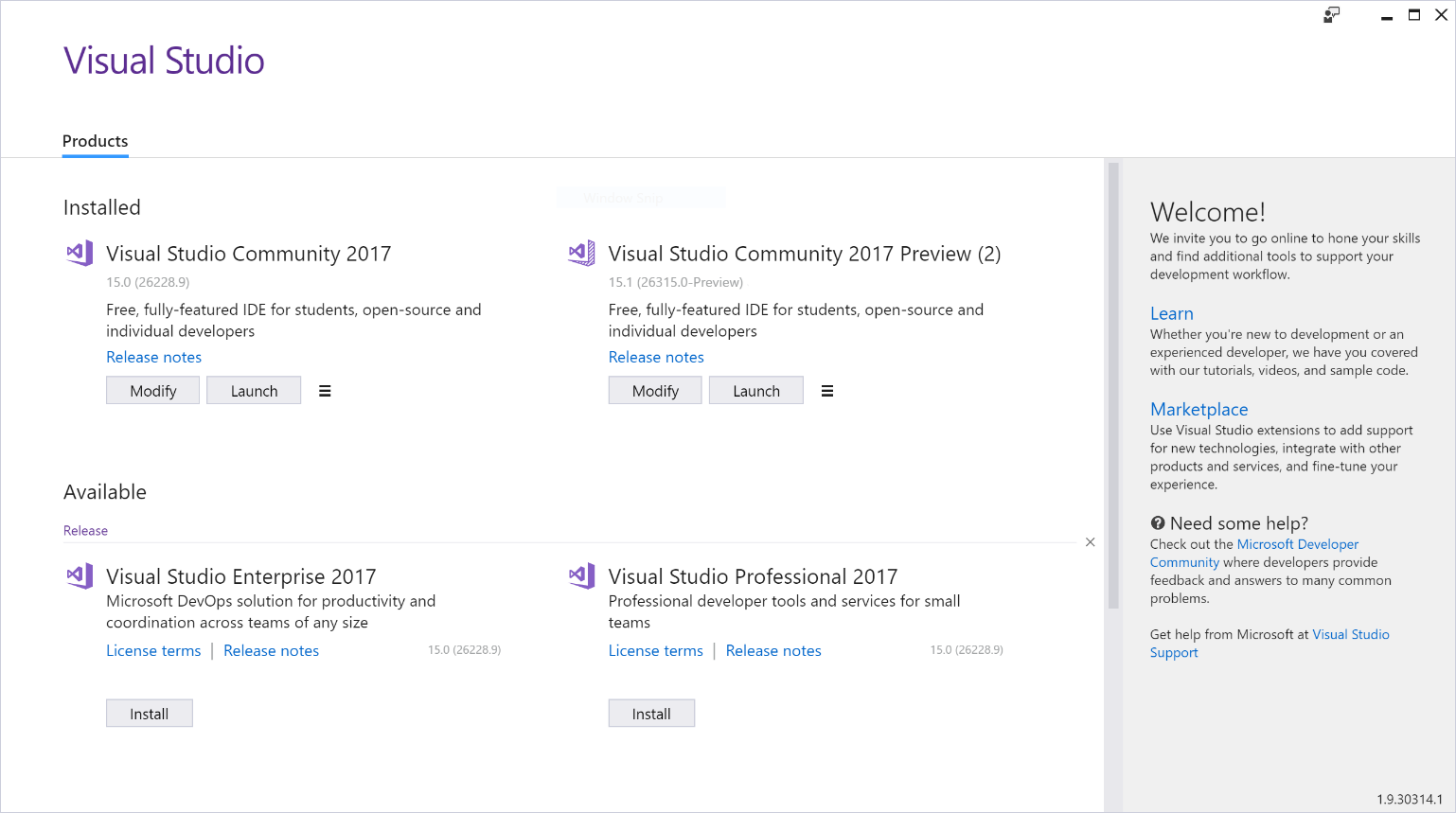Open Release notes for Professional 2017
Image resolution: width=1456 pixels, height=813 pixels.
click(773, 650)
